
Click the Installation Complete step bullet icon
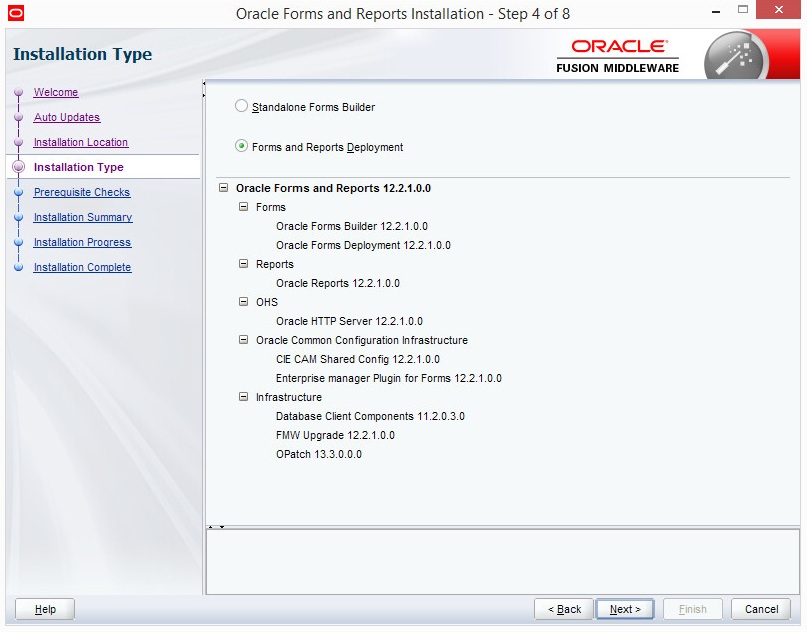[19, 267]
